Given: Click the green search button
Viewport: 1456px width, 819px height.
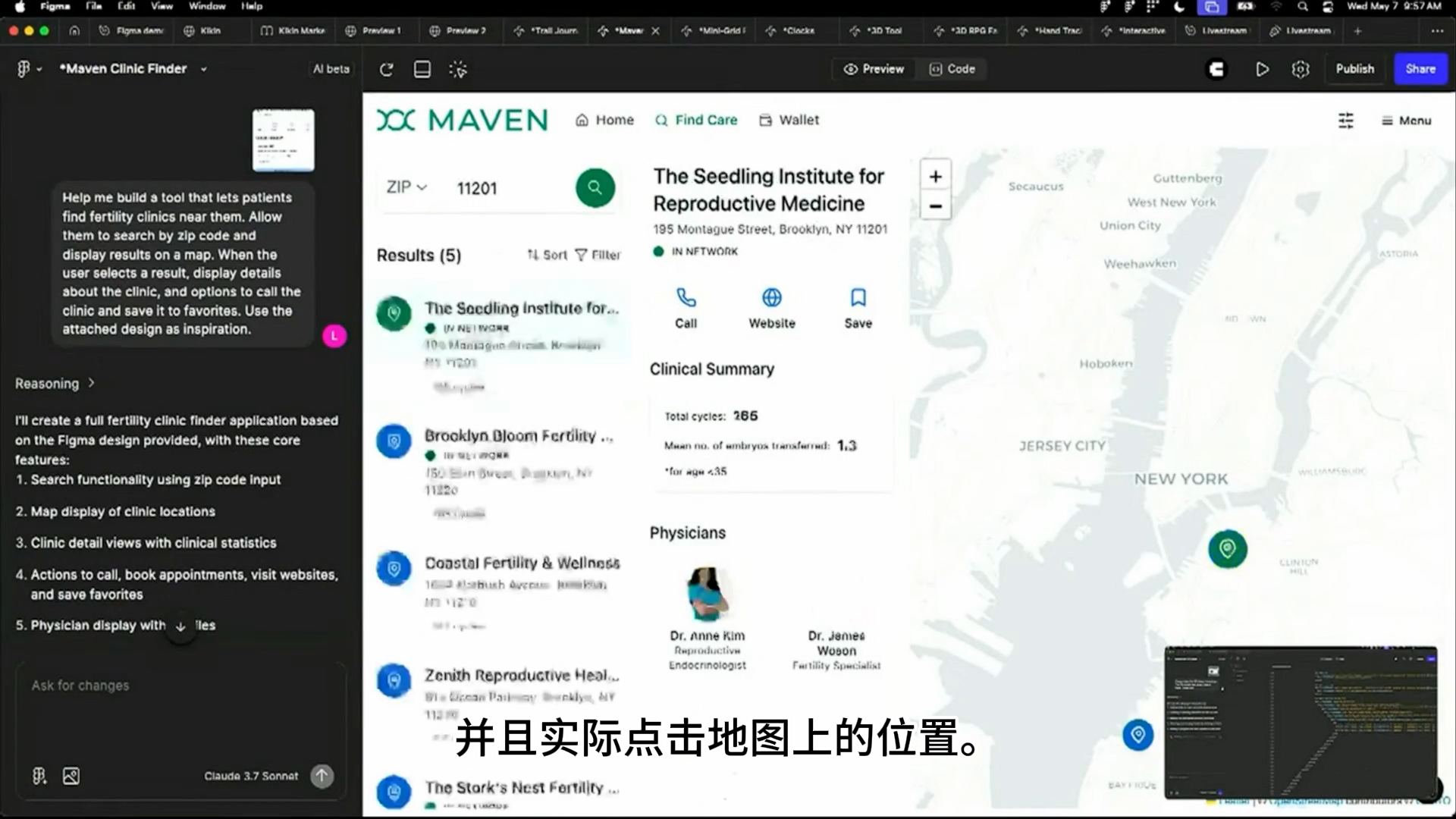Looking at the screenshot, I should pos(595,187).
